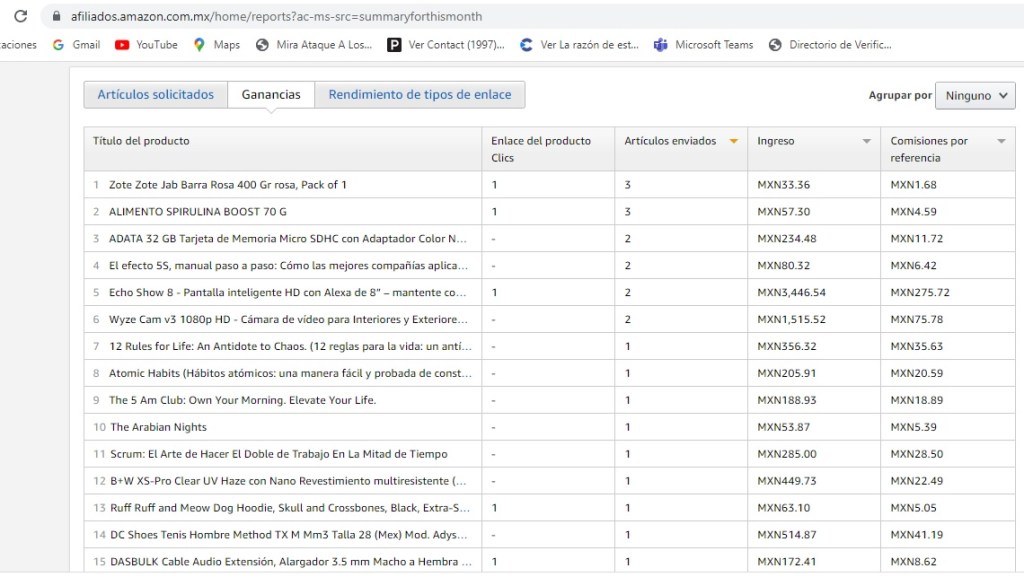This screenshot has height=577, width=1024.
Task: Click the Atomic Habits product title
Action: 290,374
